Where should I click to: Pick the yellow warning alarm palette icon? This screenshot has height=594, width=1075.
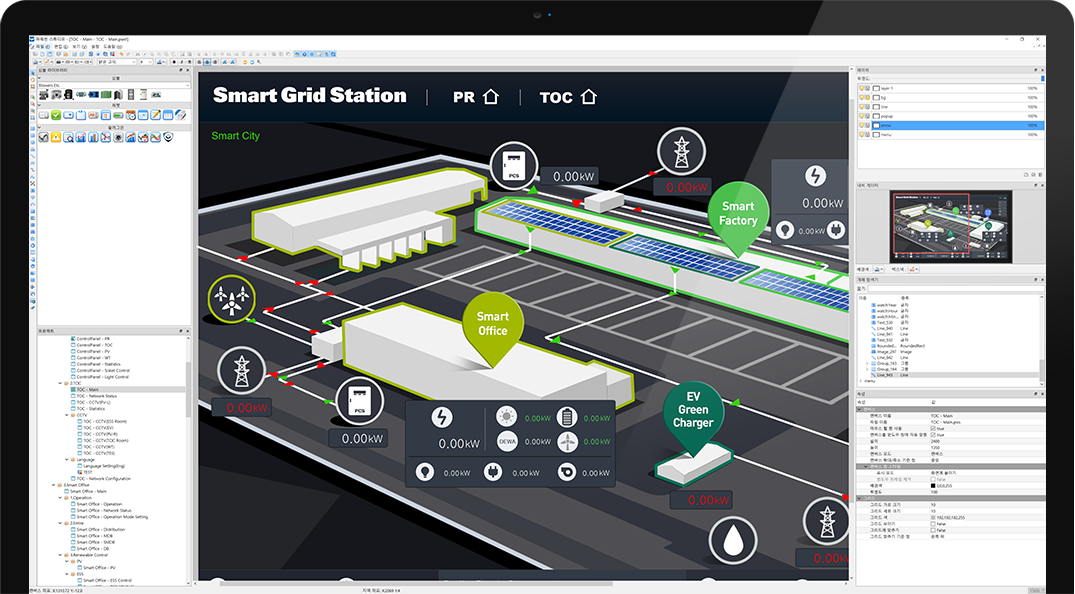(x=56, y=137)
